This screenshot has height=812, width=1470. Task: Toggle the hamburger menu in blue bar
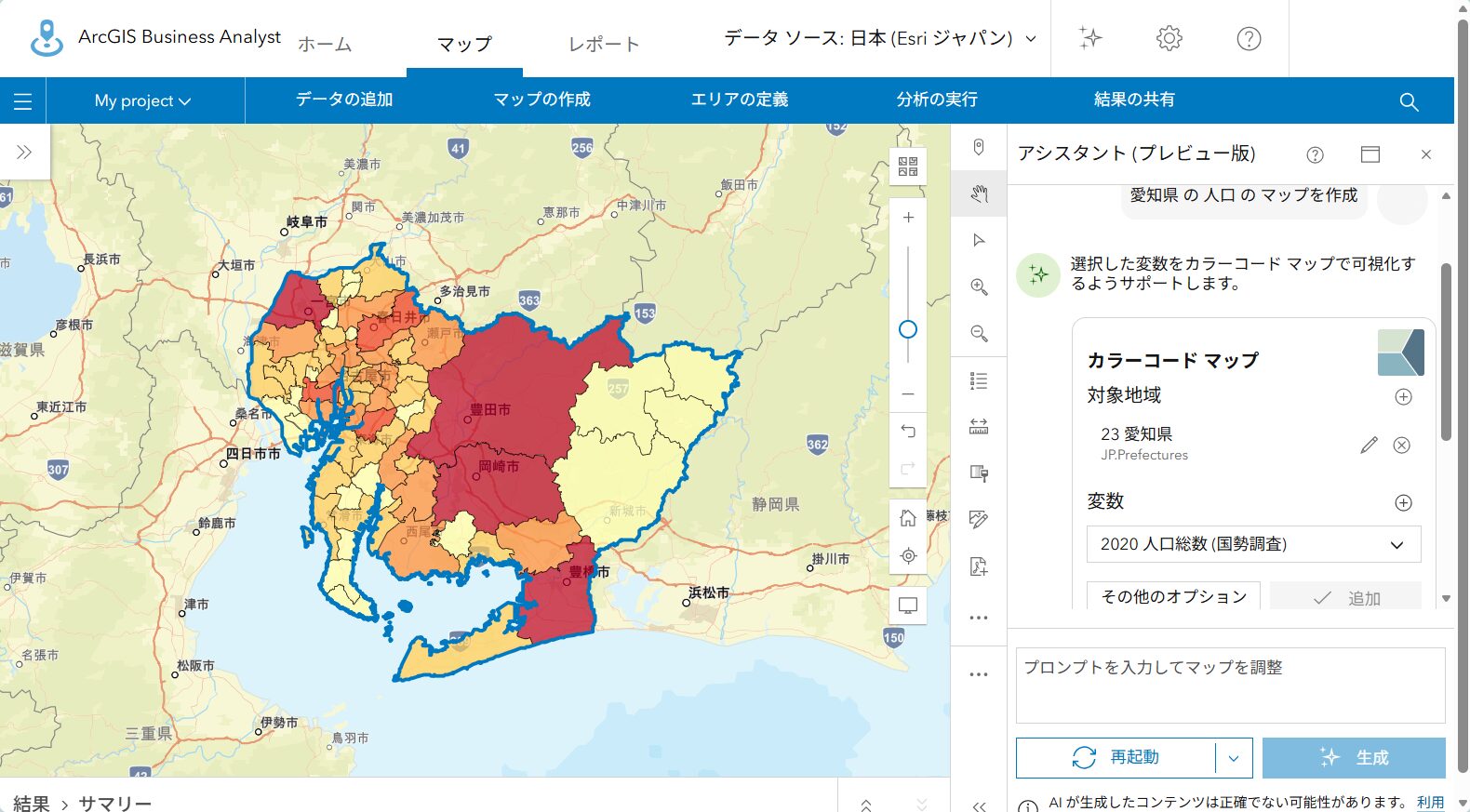click(x=23, y=101)
